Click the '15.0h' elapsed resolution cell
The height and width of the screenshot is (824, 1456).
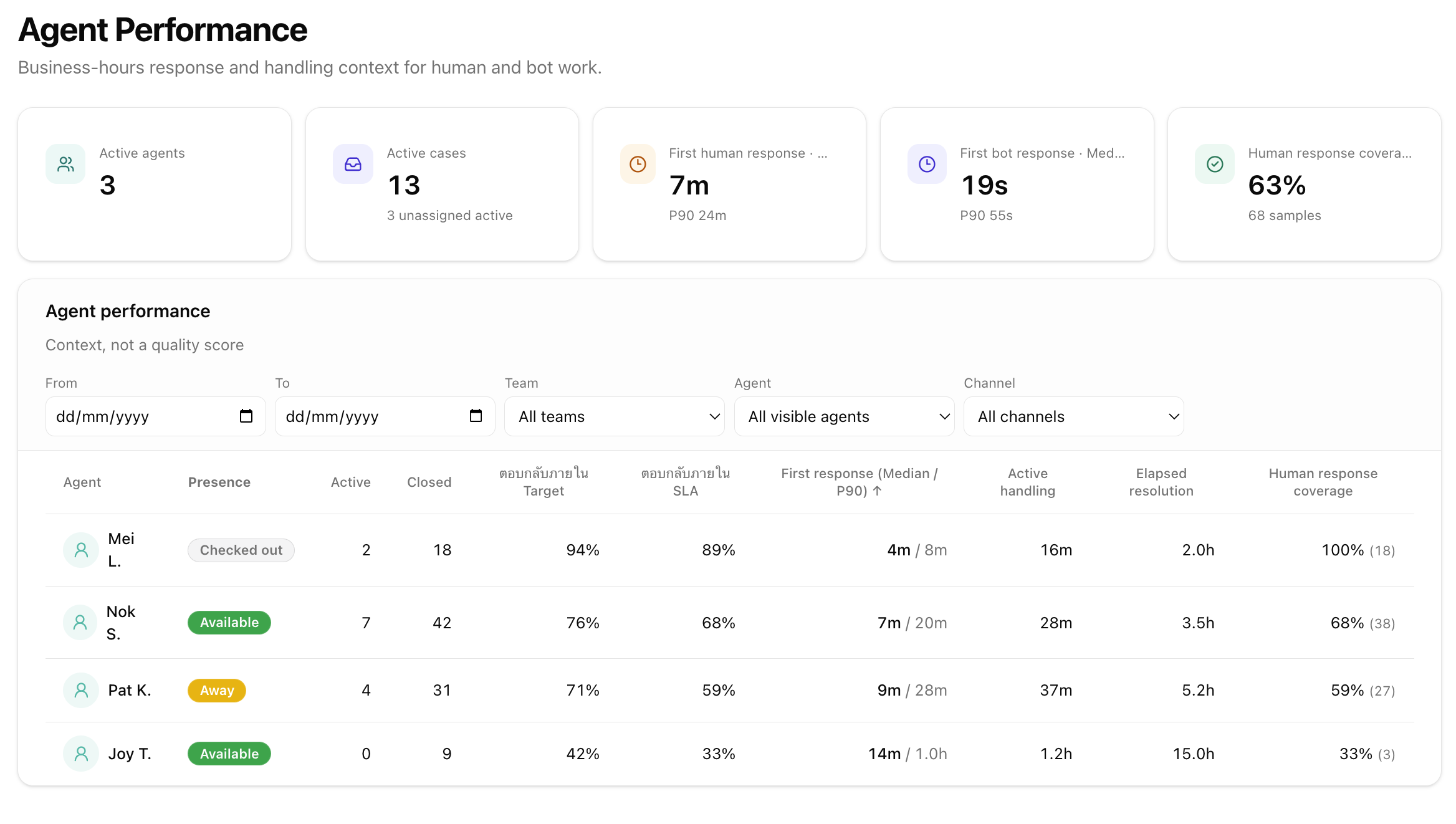pos(1194,754)
